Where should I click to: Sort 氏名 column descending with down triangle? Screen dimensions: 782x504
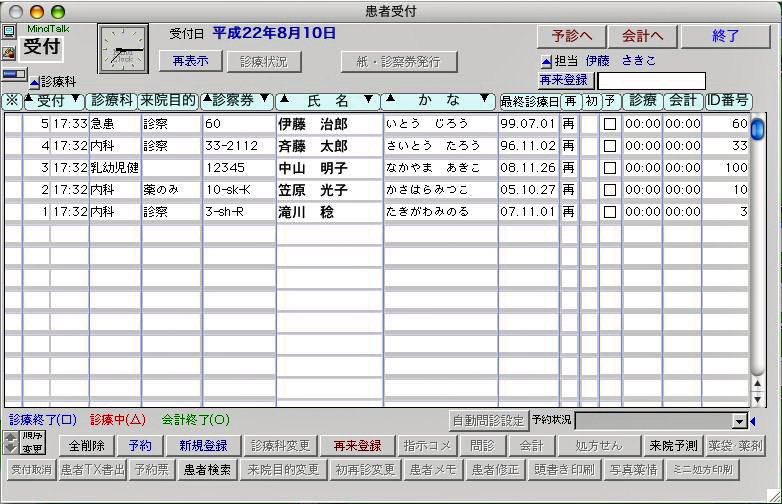tap(369, 99)
